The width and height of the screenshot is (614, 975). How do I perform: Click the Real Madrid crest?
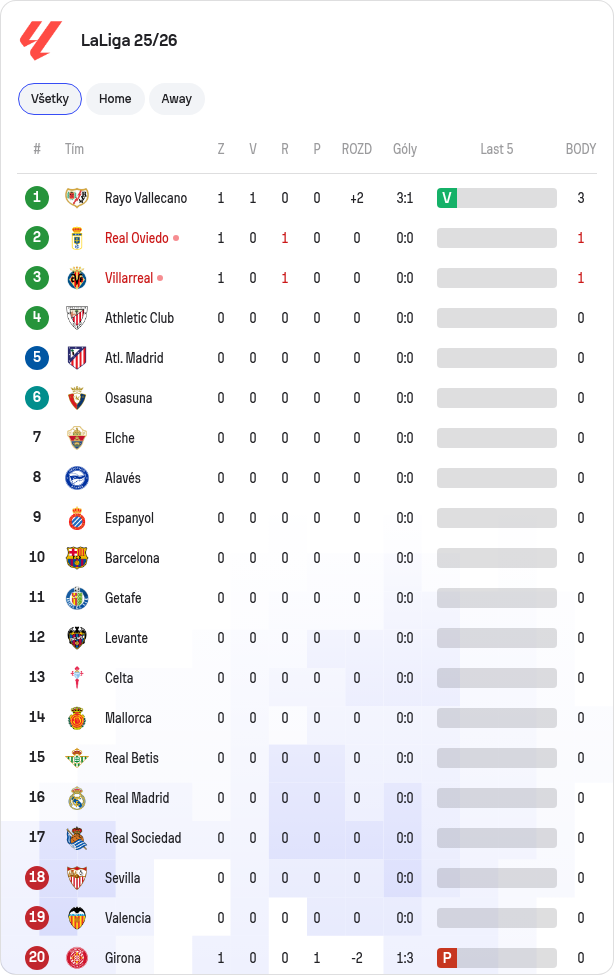77,798
